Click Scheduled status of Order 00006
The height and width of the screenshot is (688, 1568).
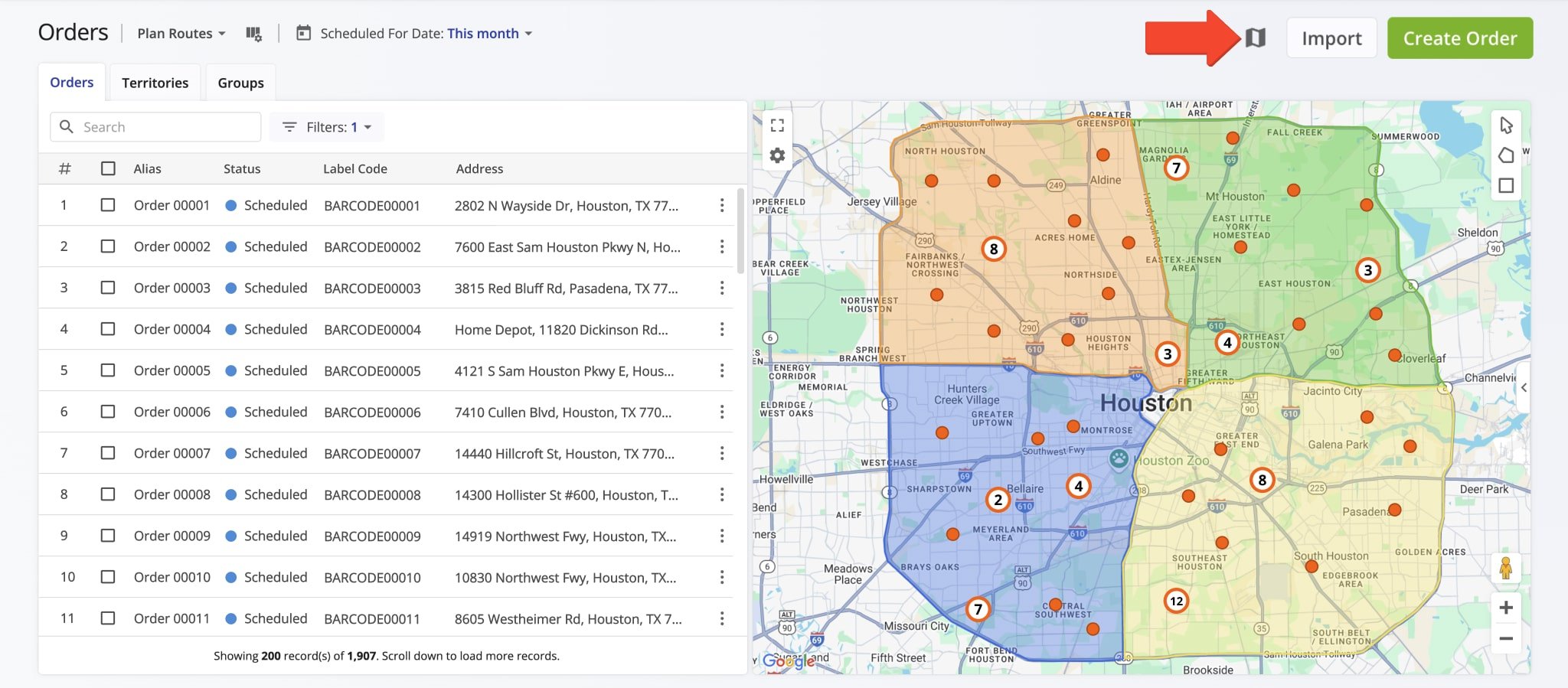[266, 412]
